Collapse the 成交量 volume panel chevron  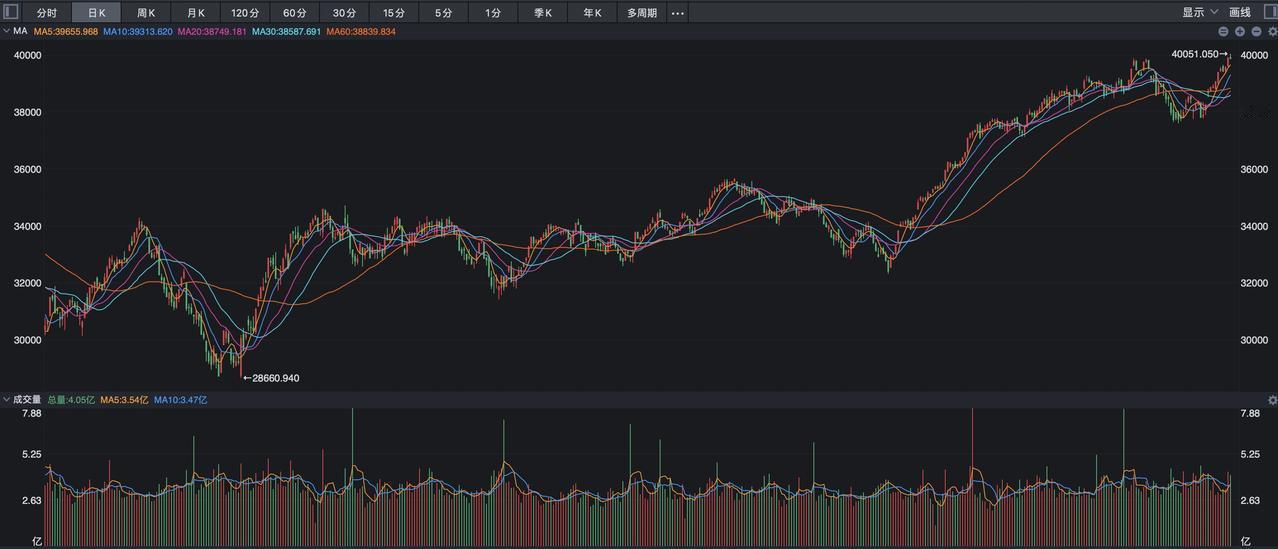6,399
